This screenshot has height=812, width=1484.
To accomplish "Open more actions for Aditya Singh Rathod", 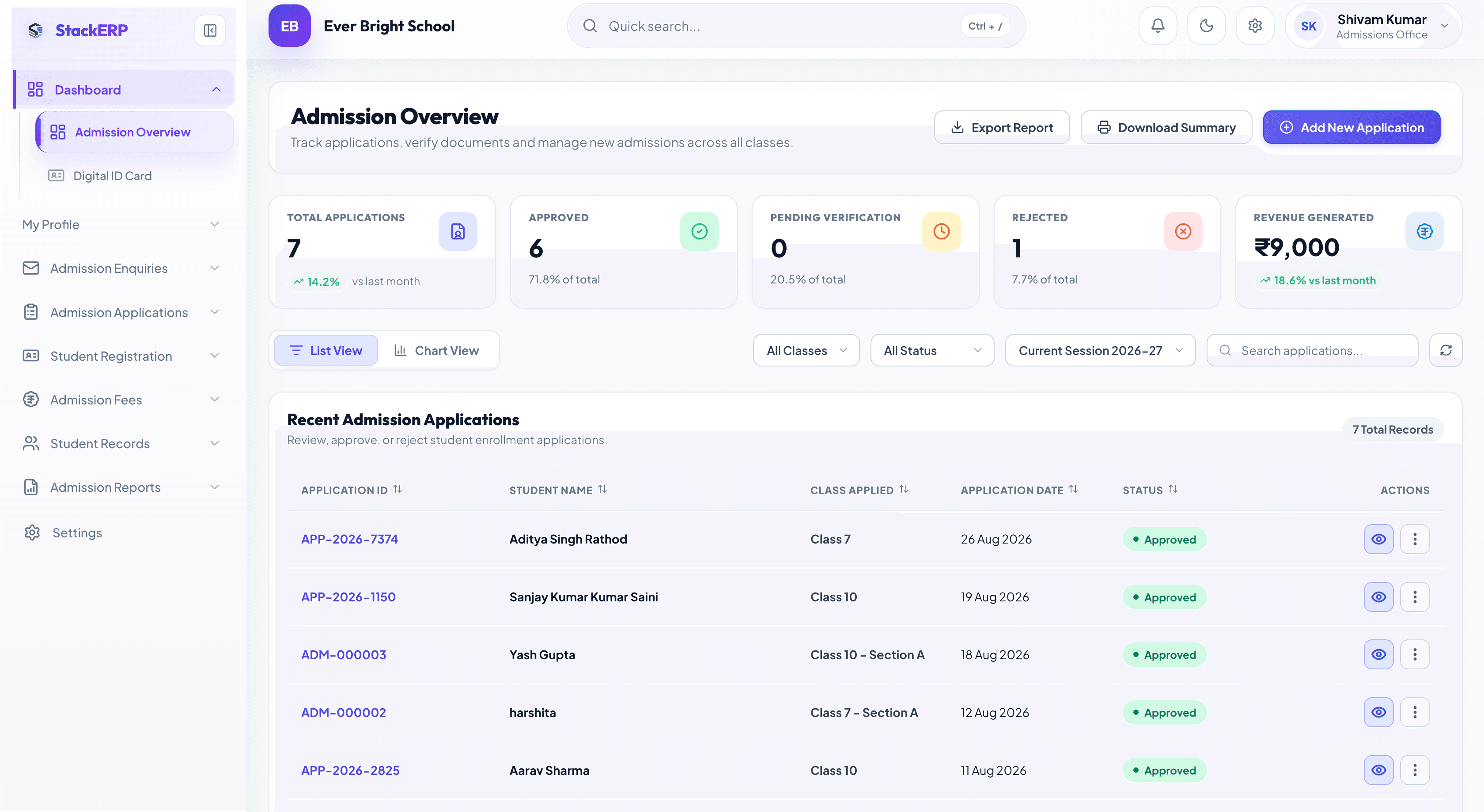I will 1414,539.
